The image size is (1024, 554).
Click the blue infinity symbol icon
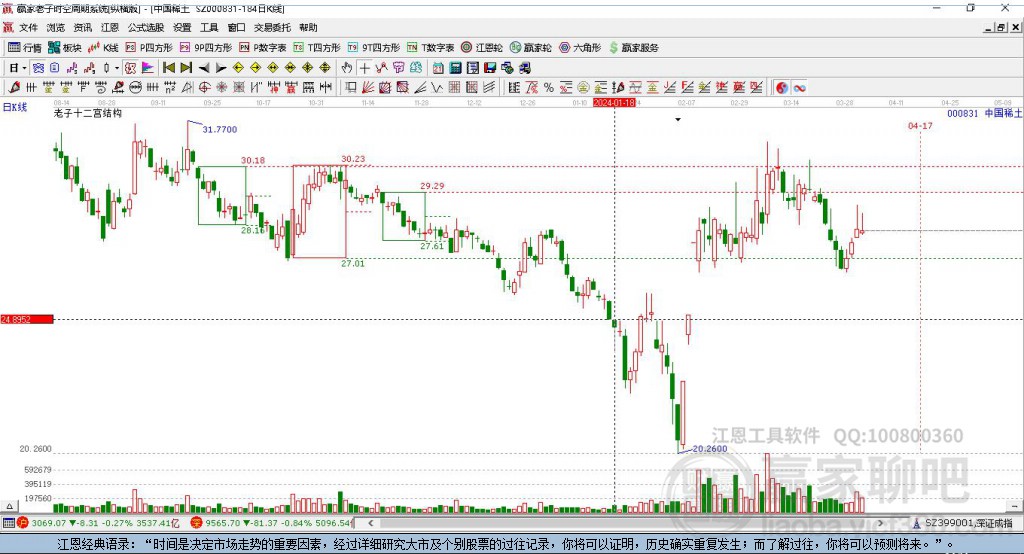pos(799,88)
